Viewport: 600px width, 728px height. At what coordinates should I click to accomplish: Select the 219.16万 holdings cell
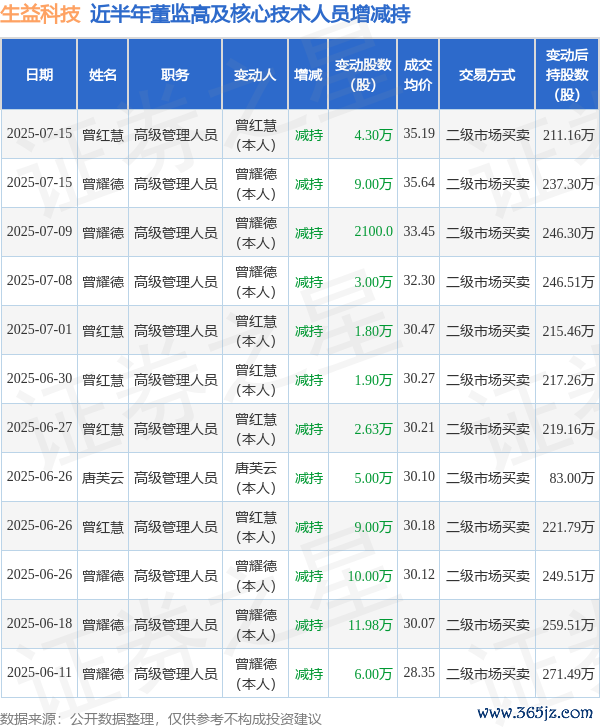pyautogui.click(x=568, y=429)
